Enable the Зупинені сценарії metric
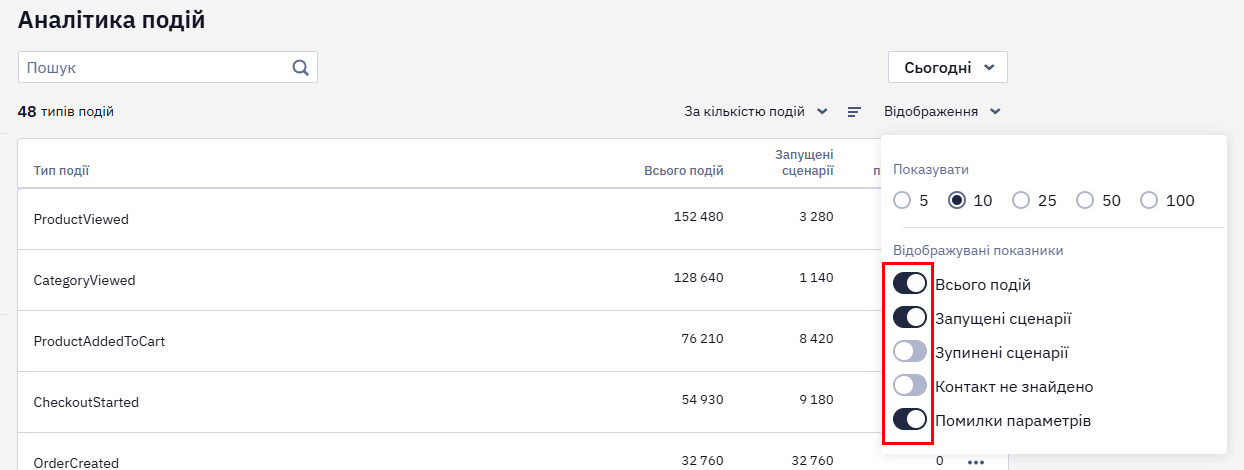The height and width of the screenshot is (470, 1244). [x=910, y=351]
